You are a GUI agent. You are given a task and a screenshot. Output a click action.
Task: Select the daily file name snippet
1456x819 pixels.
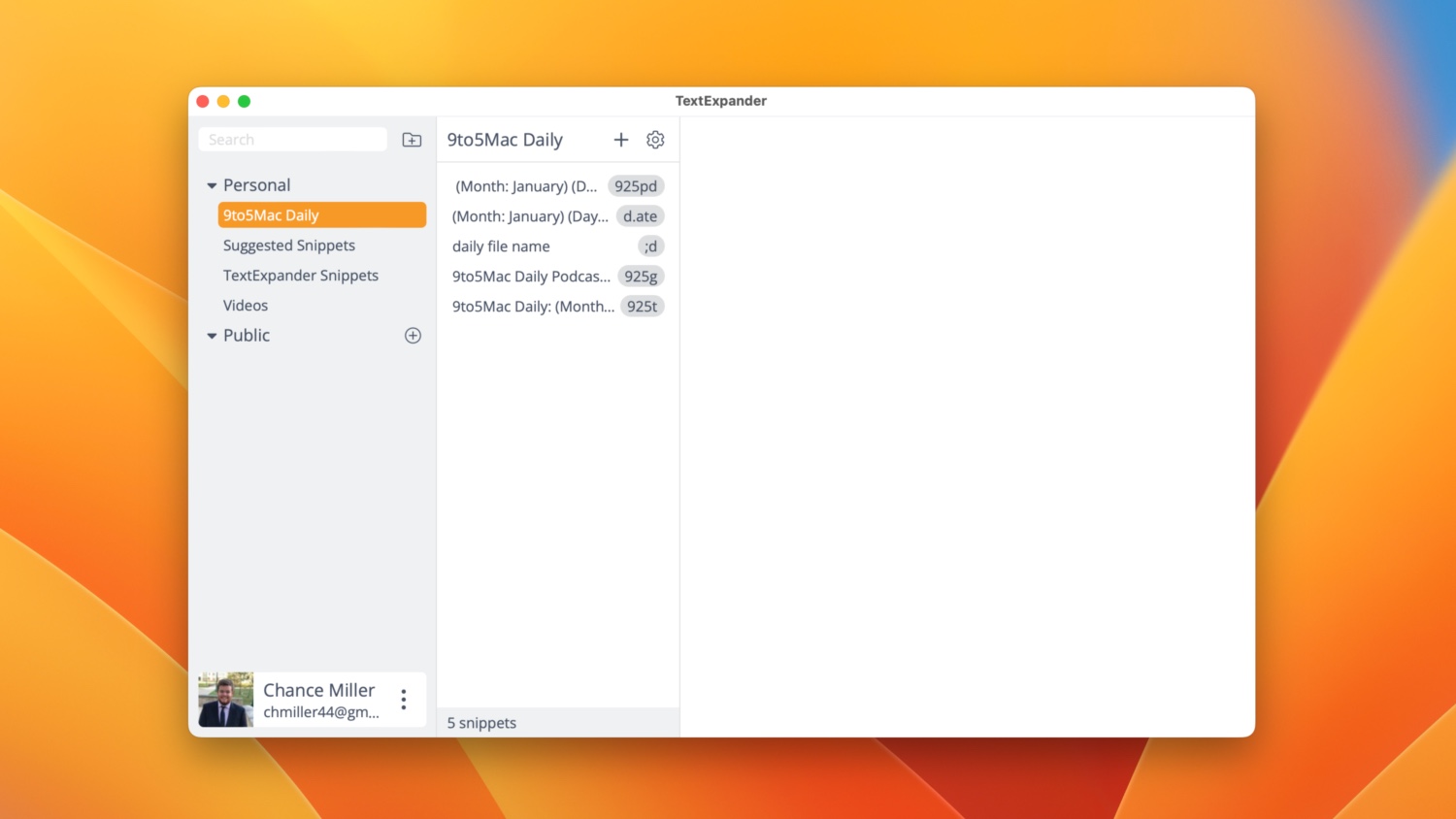pyautogui.click(x=500, y=246)
